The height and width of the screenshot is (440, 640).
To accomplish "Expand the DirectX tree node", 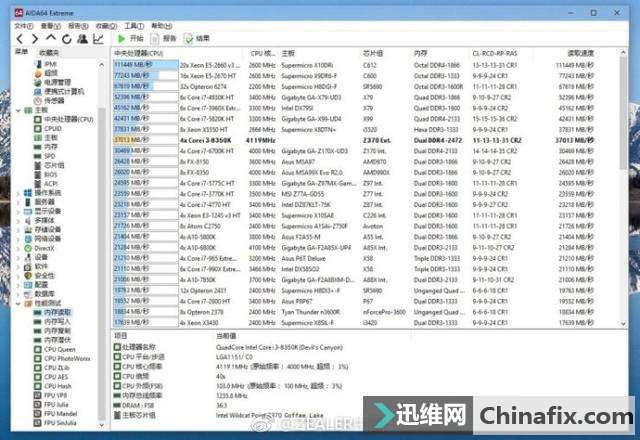I will [18, 248].
